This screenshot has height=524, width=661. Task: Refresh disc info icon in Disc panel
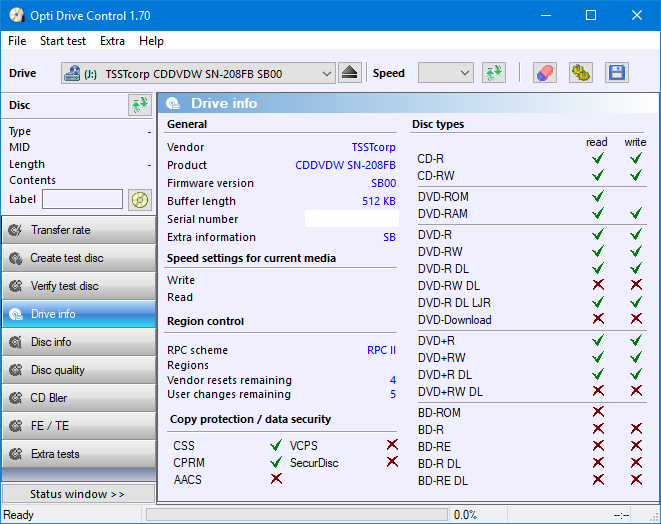pos(140,105)
